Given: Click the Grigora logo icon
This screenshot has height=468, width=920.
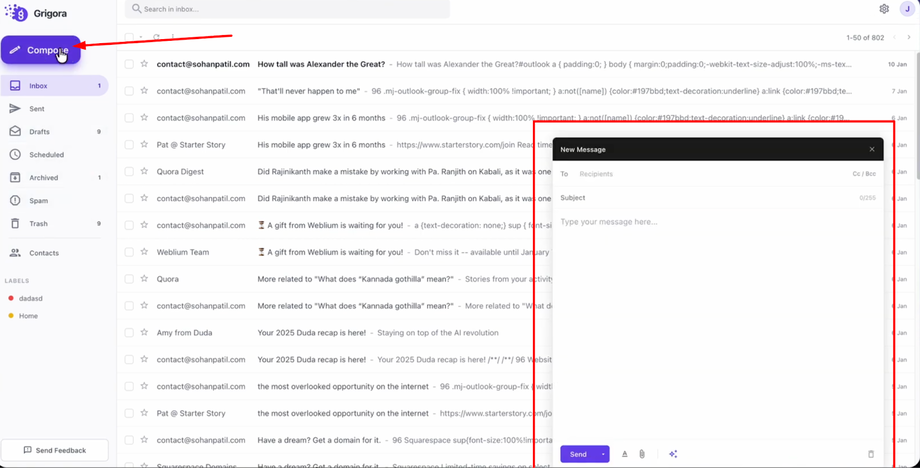Looking at the screenshot, I should tap(16, 11).
